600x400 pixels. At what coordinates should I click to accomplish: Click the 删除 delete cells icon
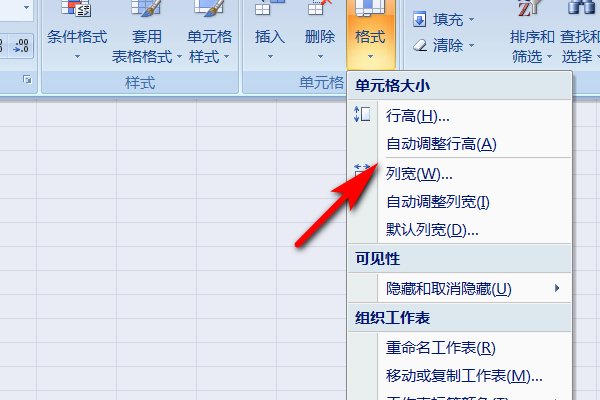click(320, 7)
